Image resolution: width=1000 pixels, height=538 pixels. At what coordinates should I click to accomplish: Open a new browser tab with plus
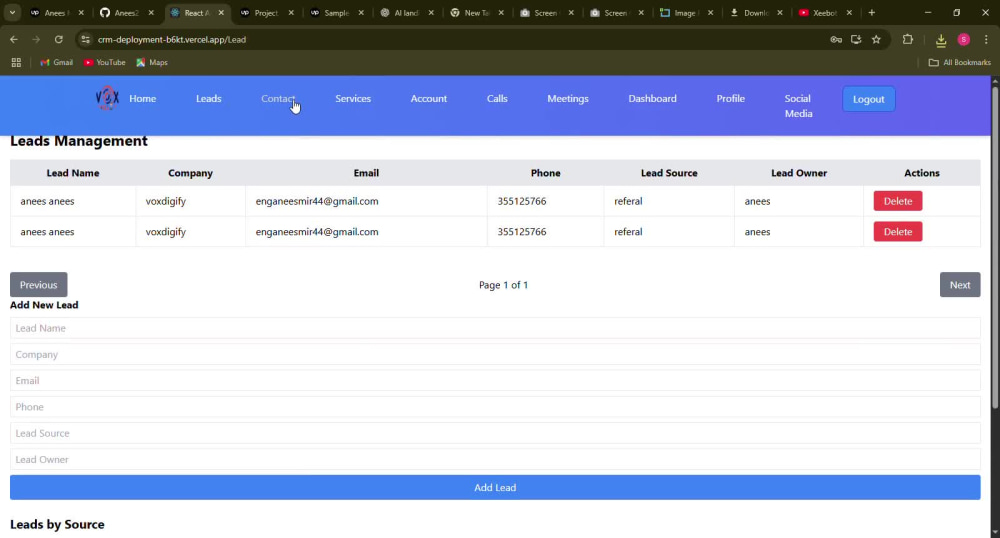872,13
